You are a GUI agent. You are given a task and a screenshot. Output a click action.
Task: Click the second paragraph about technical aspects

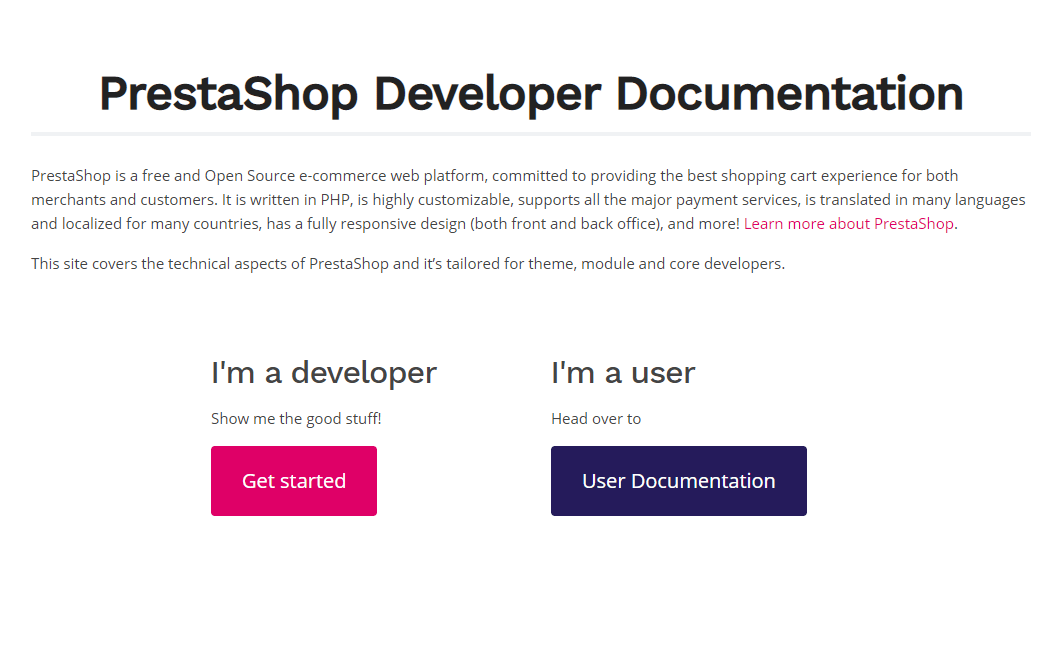point(407,263)
